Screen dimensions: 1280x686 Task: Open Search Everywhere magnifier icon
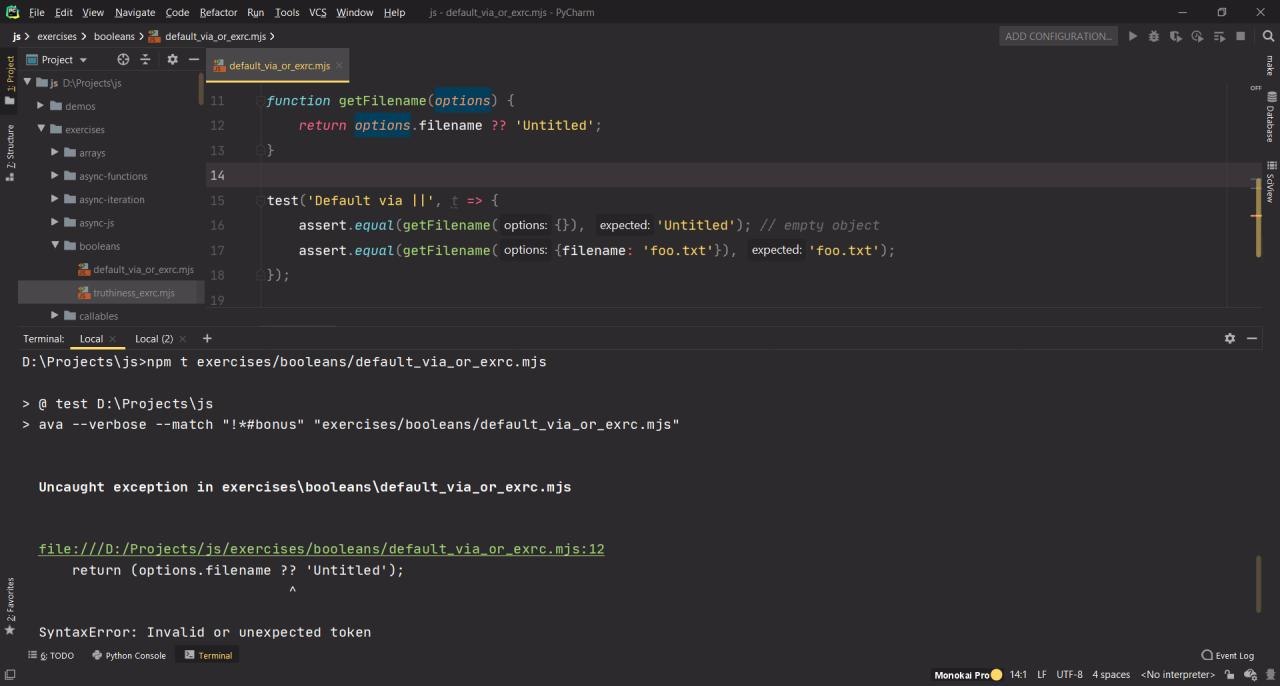(x=1269, y=36)
